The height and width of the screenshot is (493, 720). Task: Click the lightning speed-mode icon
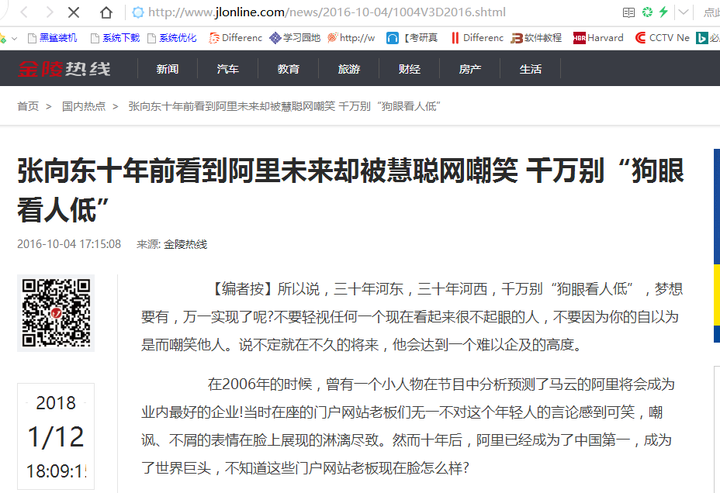coord(663,12)
